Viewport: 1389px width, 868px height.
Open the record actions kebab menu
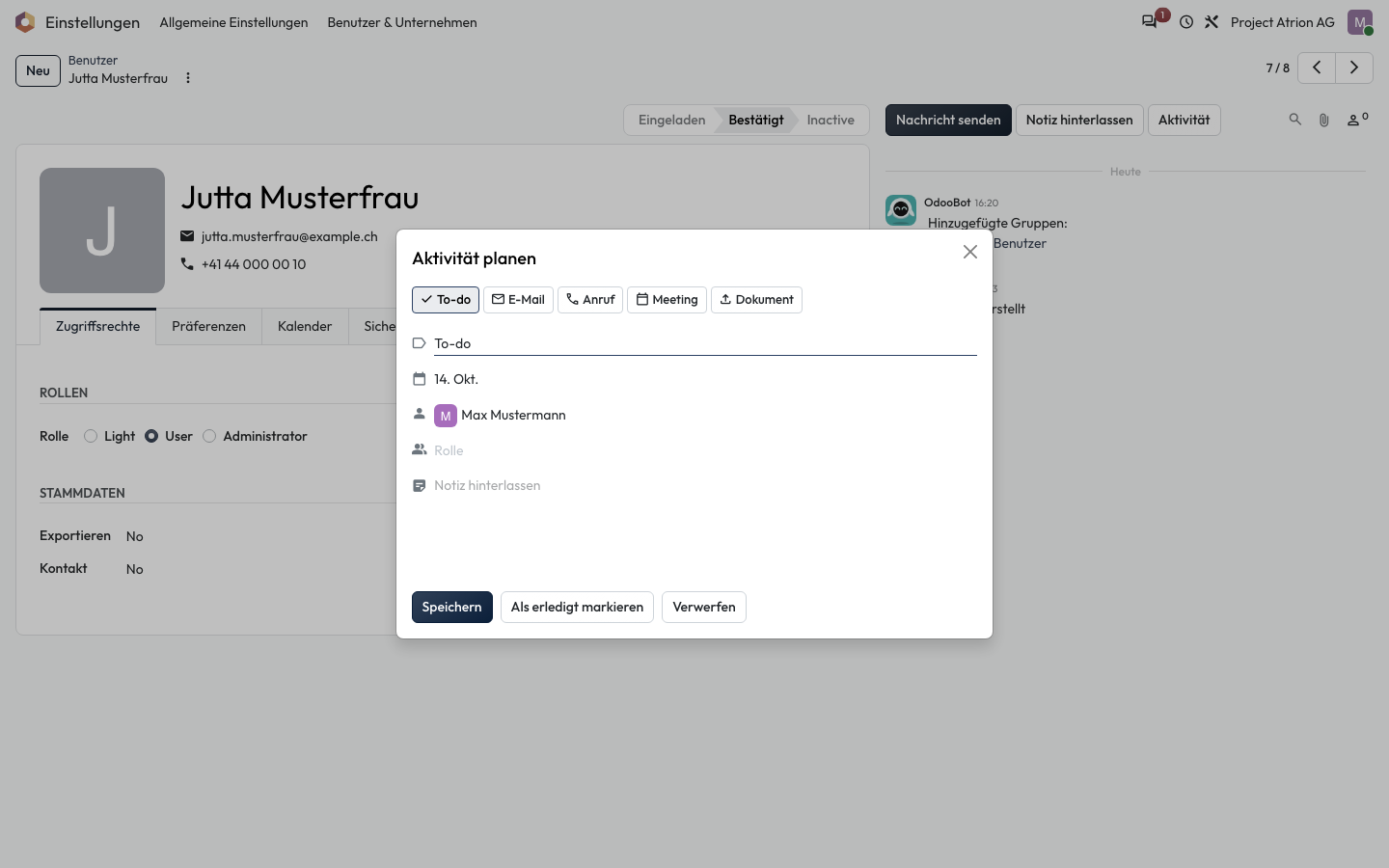coord(188,78)
